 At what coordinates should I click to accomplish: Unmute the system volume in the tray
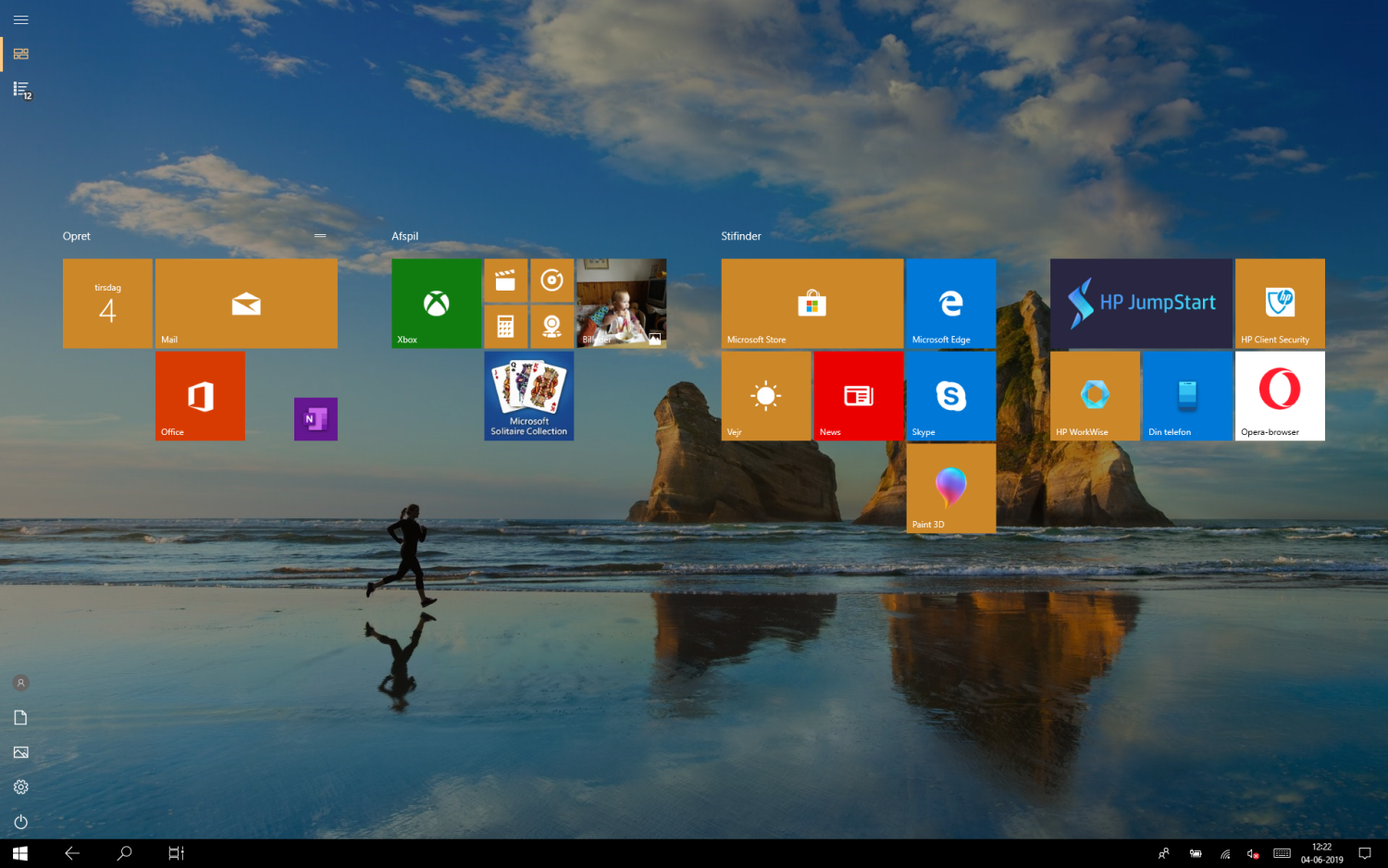[1252, 853]
